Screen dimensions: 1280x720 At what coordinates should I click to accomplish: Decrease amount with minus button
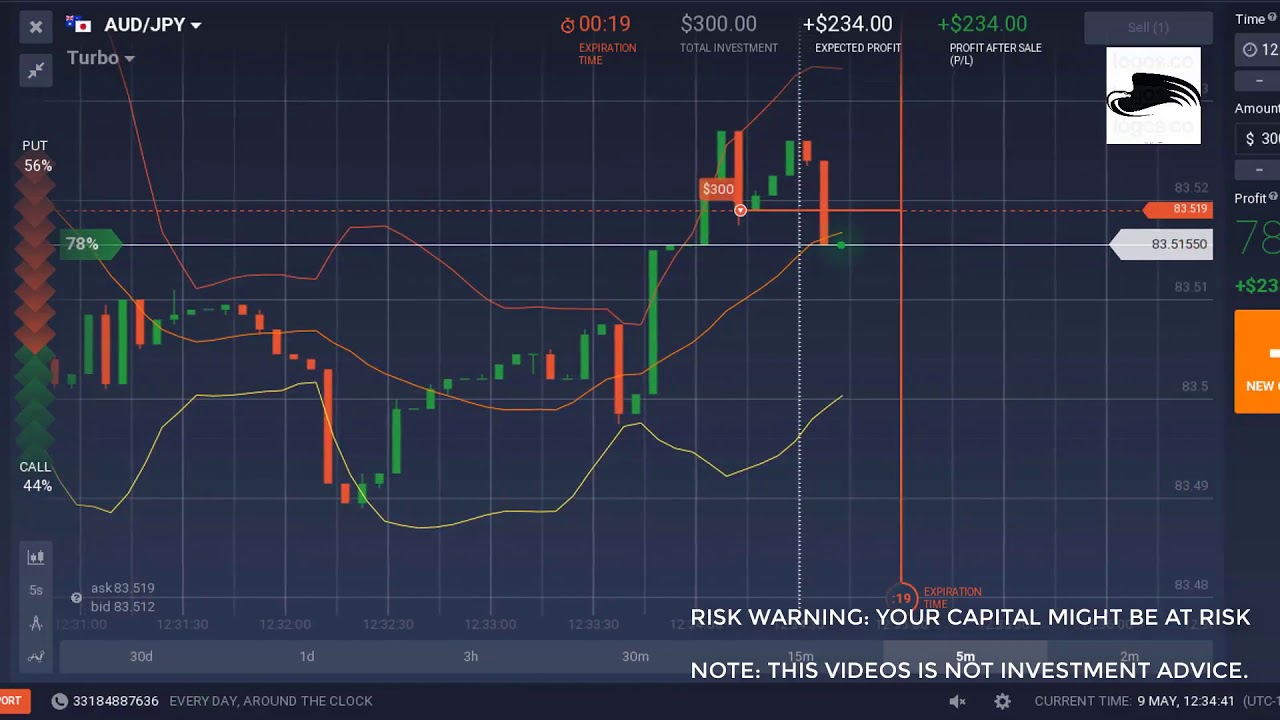1260,169
